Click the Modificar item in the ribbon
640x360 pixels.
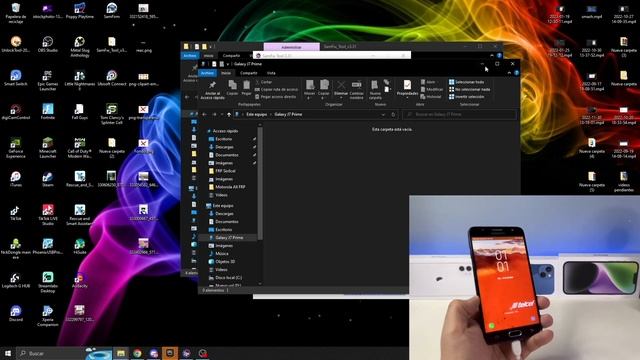click(431, 89)
